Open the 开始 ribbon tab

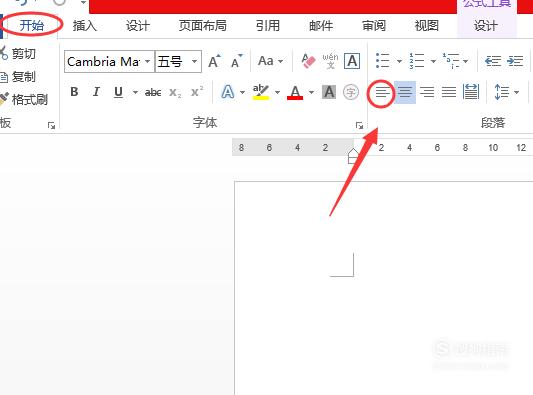(32, 25)
